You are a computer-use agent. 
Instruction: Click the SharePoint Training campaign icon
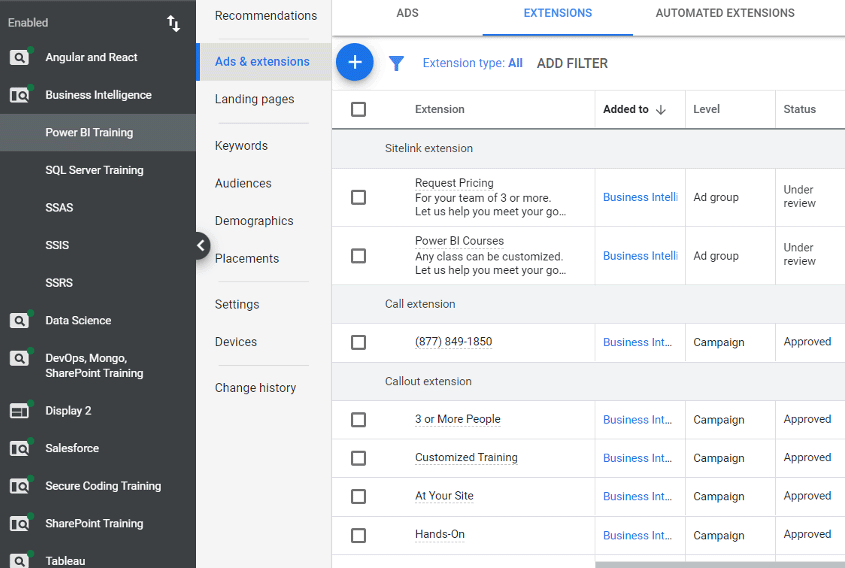19,523
